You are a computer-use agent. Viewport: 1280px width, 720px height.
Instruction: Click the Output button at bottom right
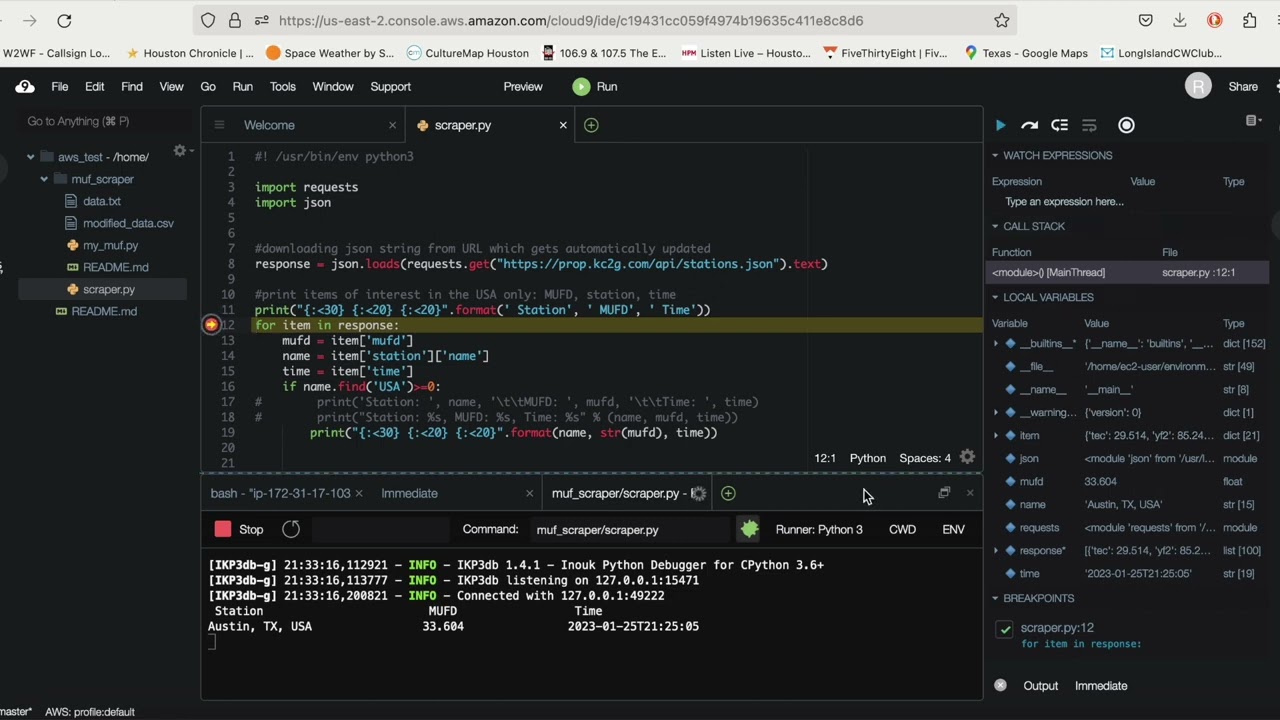[x=1040, y=685]
